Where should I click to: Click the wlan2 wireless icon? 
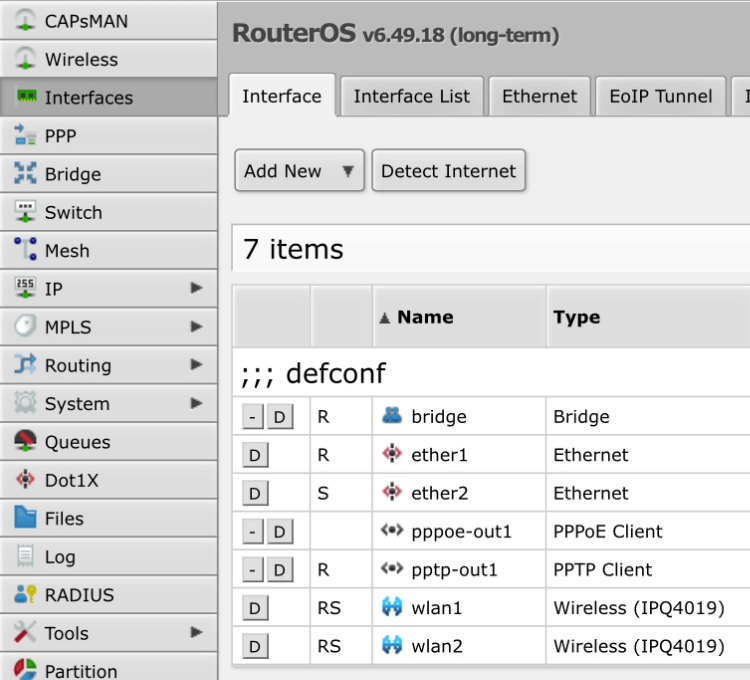(392, 645)
